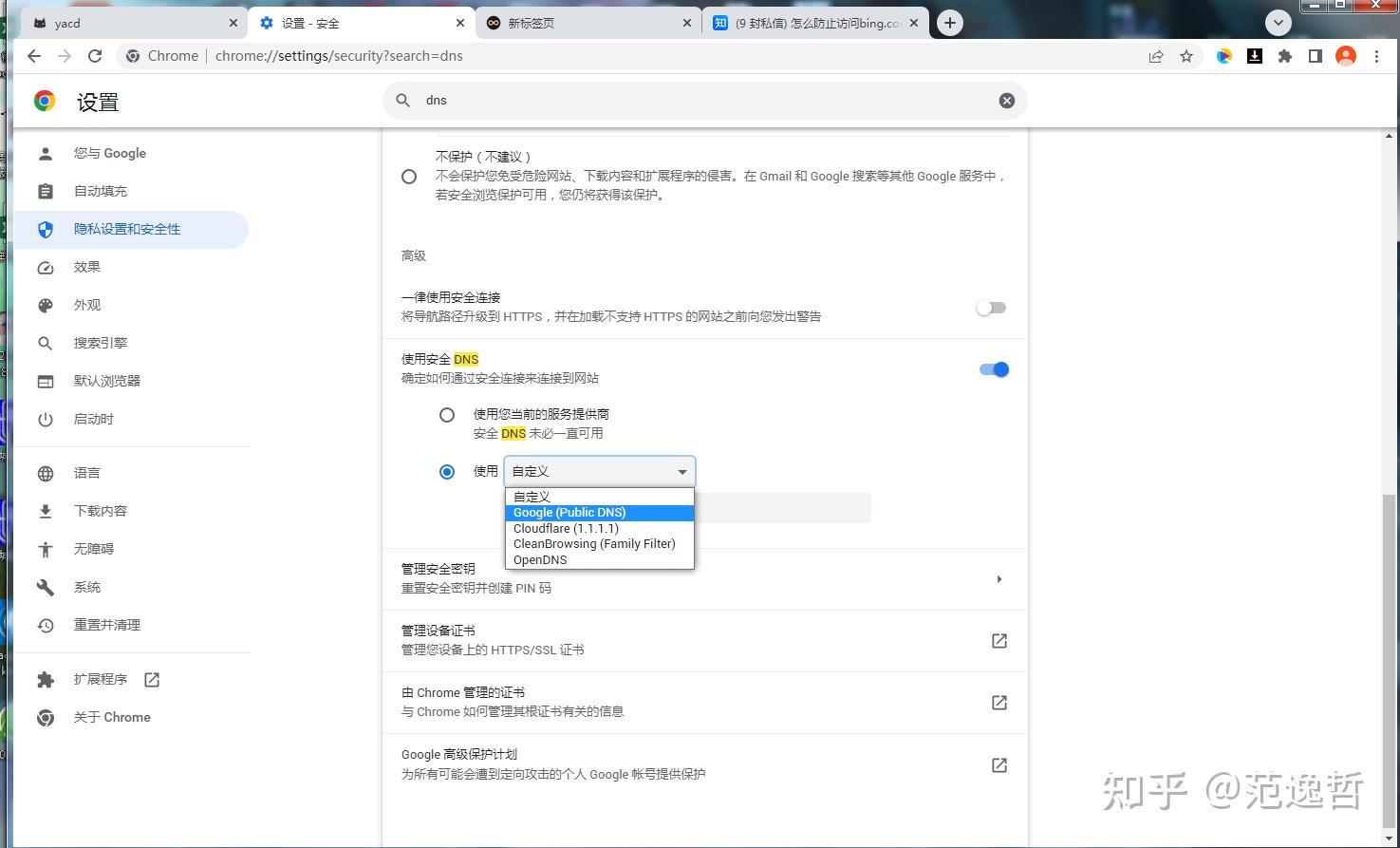
Task: Open 管理设备证书 row
Action: (705, 641)
